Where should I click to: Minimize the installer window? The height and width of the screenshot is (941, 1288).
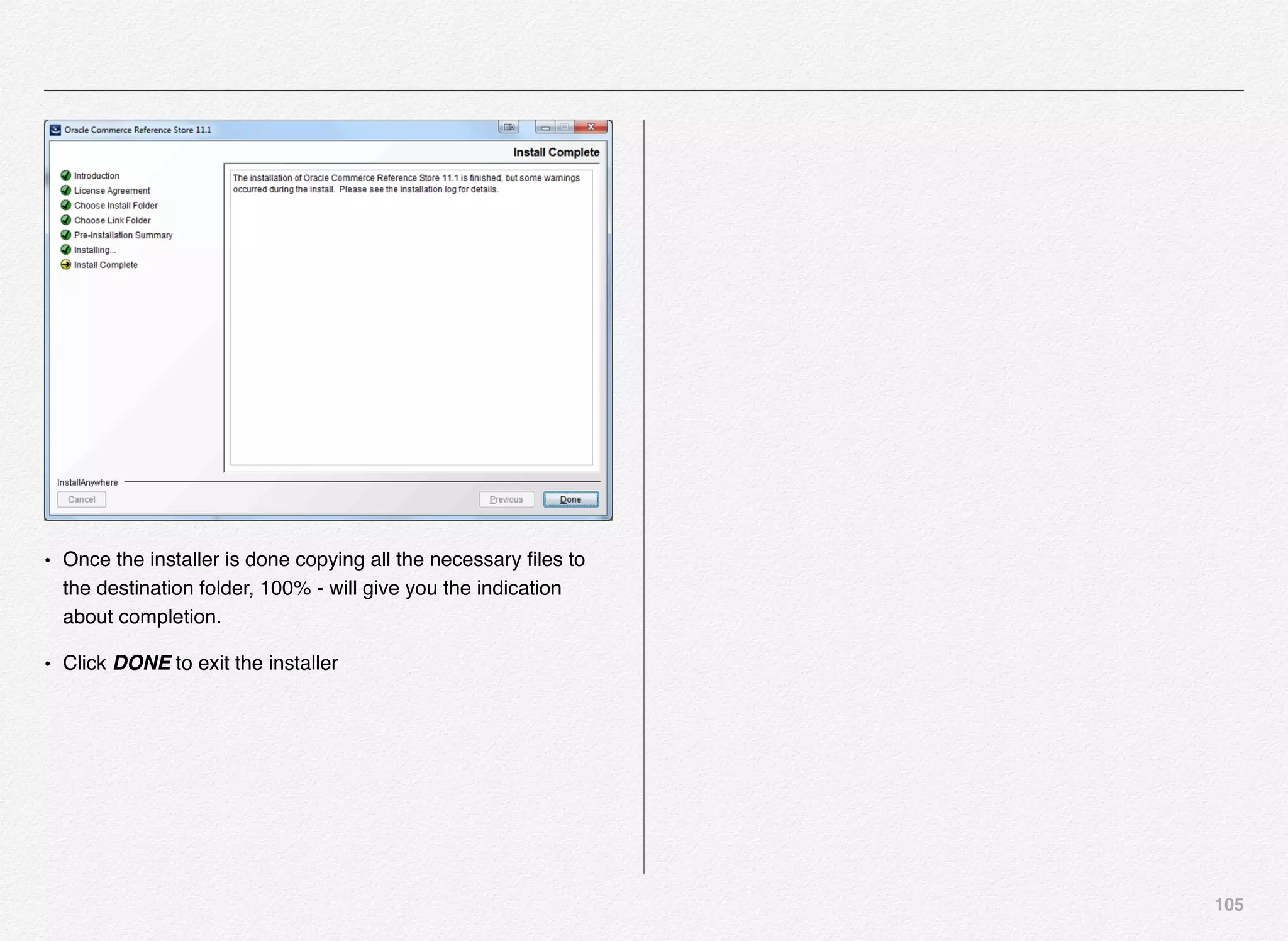point(545,127)
